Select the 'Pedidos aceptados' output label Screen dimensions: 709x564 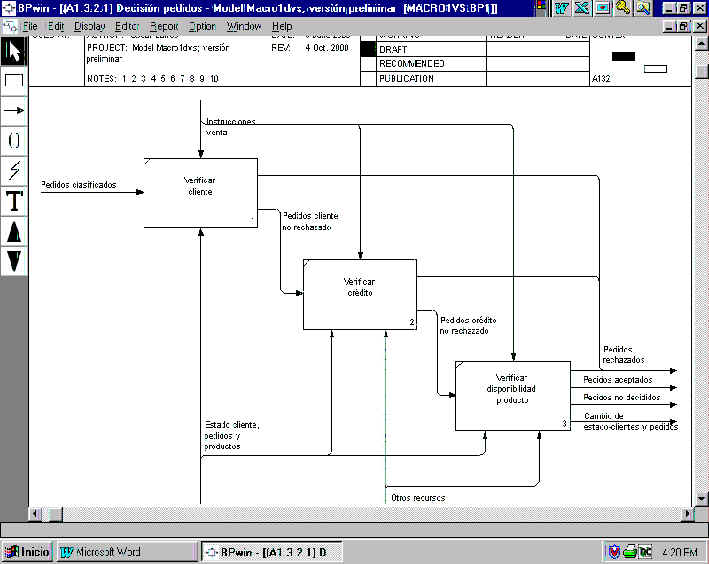tap(618, 380)
